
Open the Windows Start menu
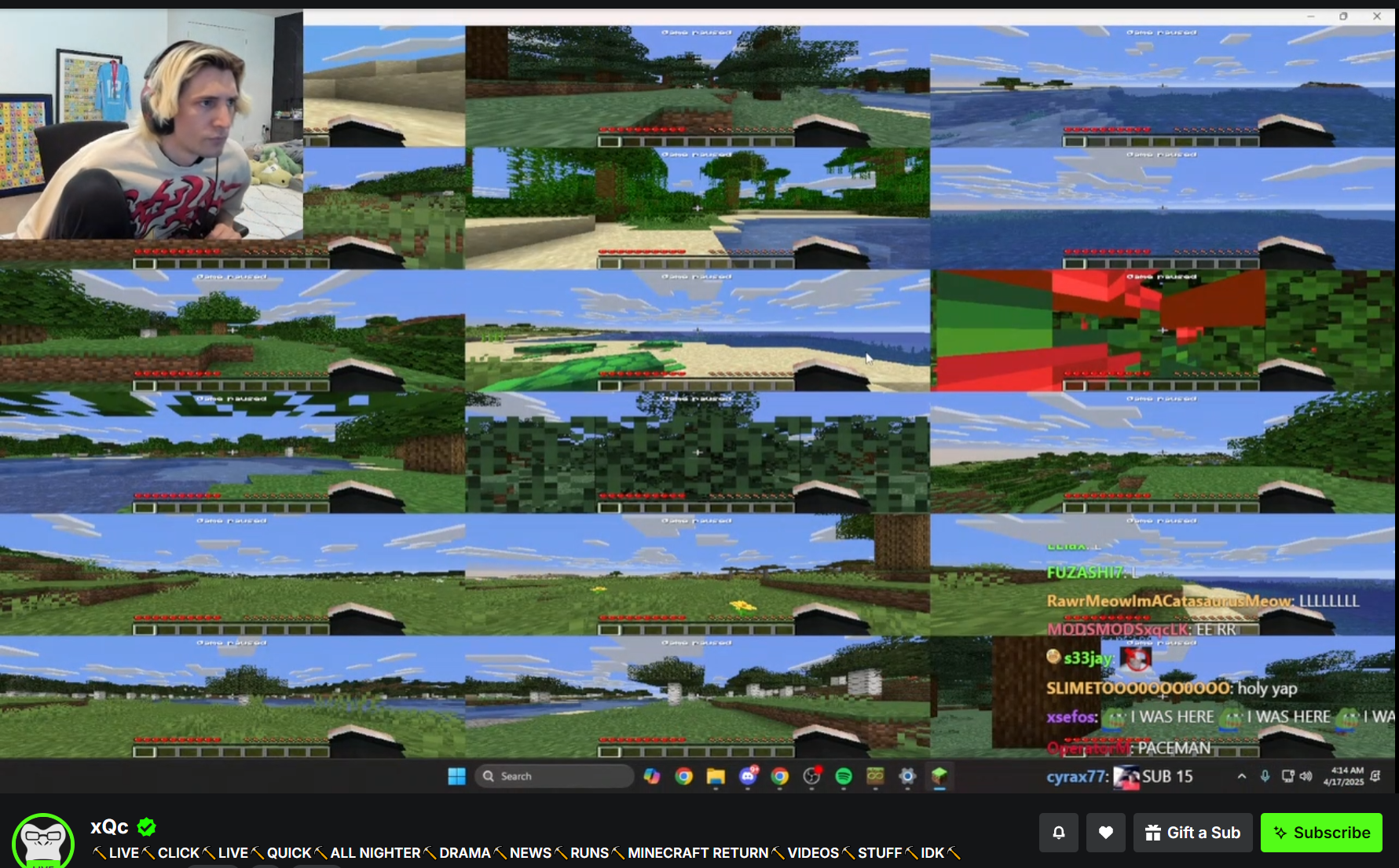(456, 776)
